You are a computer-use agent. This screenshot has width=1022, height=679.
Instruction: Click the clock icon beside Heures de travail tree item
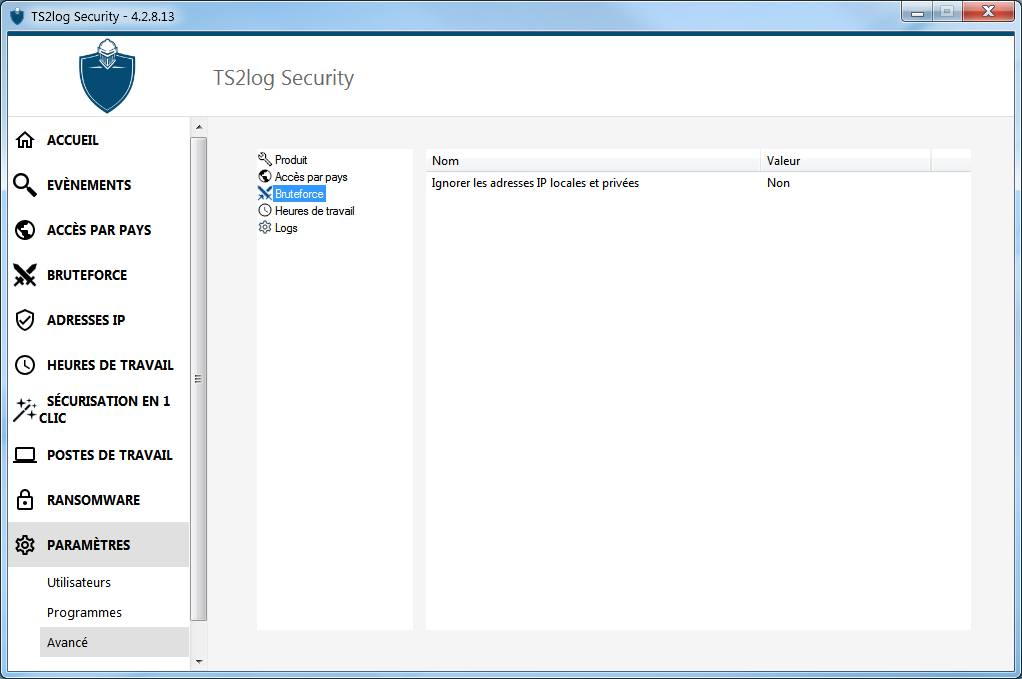(265, 210)
